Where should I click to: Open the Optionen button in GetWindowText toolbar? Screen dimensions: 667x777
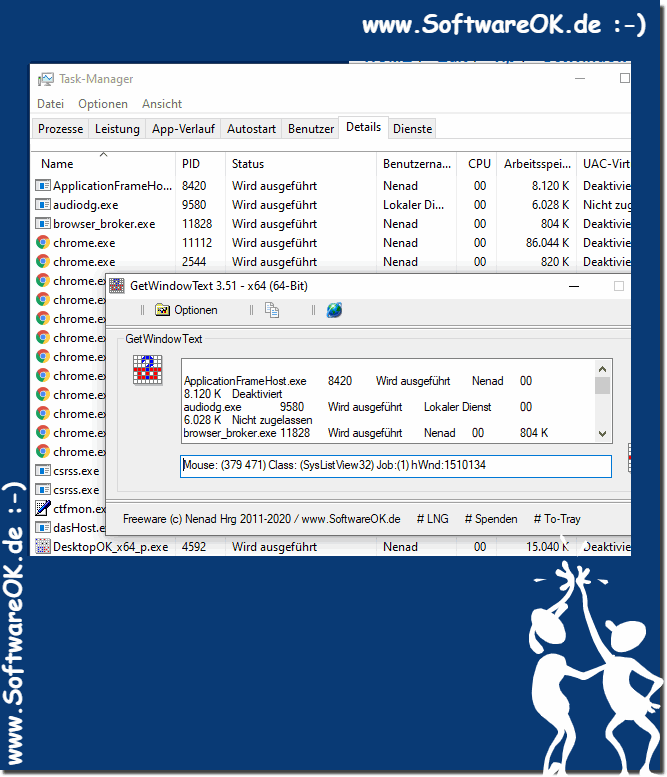click(186, 310)
